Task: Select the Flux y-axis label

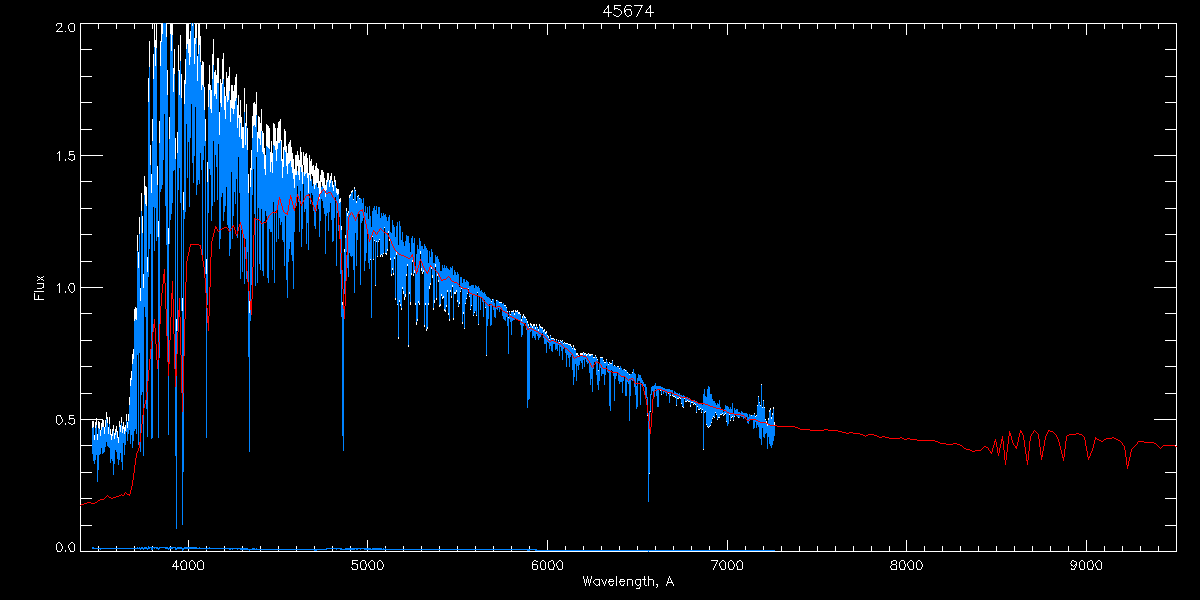Action: pos(40,288)
